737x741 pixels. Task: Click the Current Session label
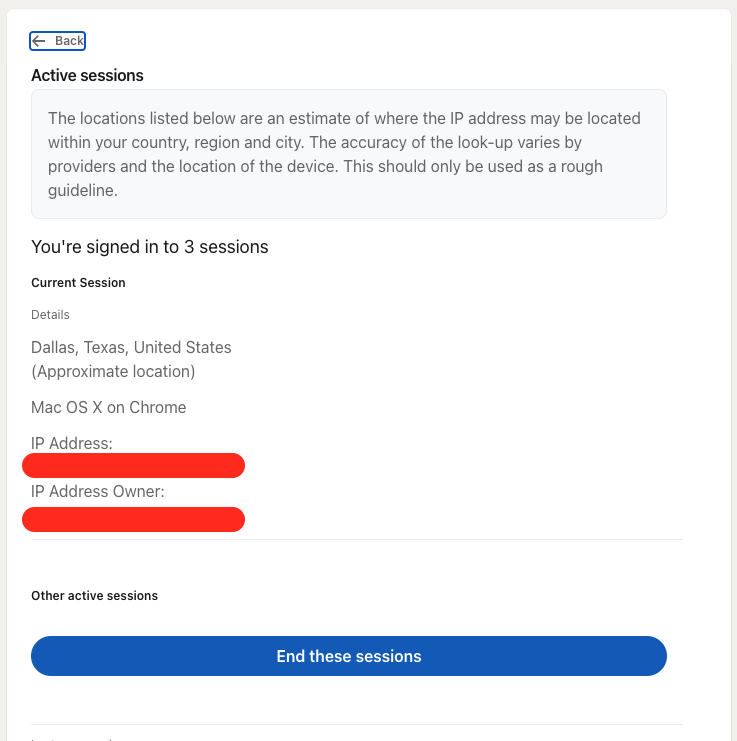78,283
